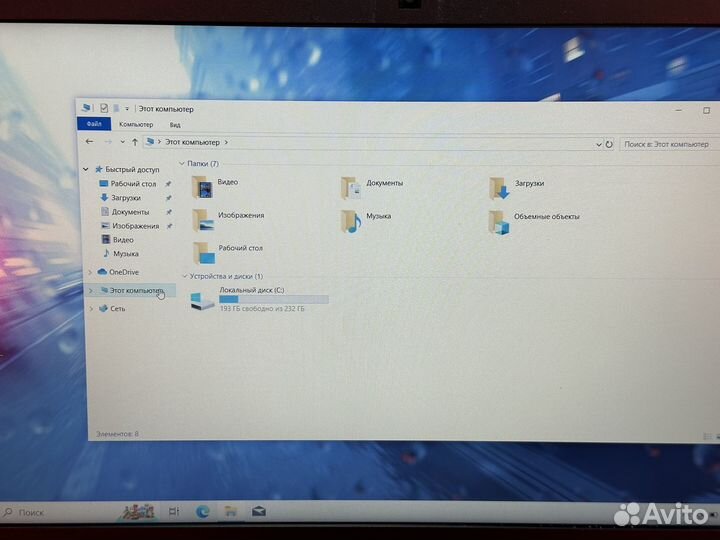Image resolution: width=720 pixels, height=540 pixels.
Task: Open the recent locations dropdown arrow
Action: coord(122,142)
